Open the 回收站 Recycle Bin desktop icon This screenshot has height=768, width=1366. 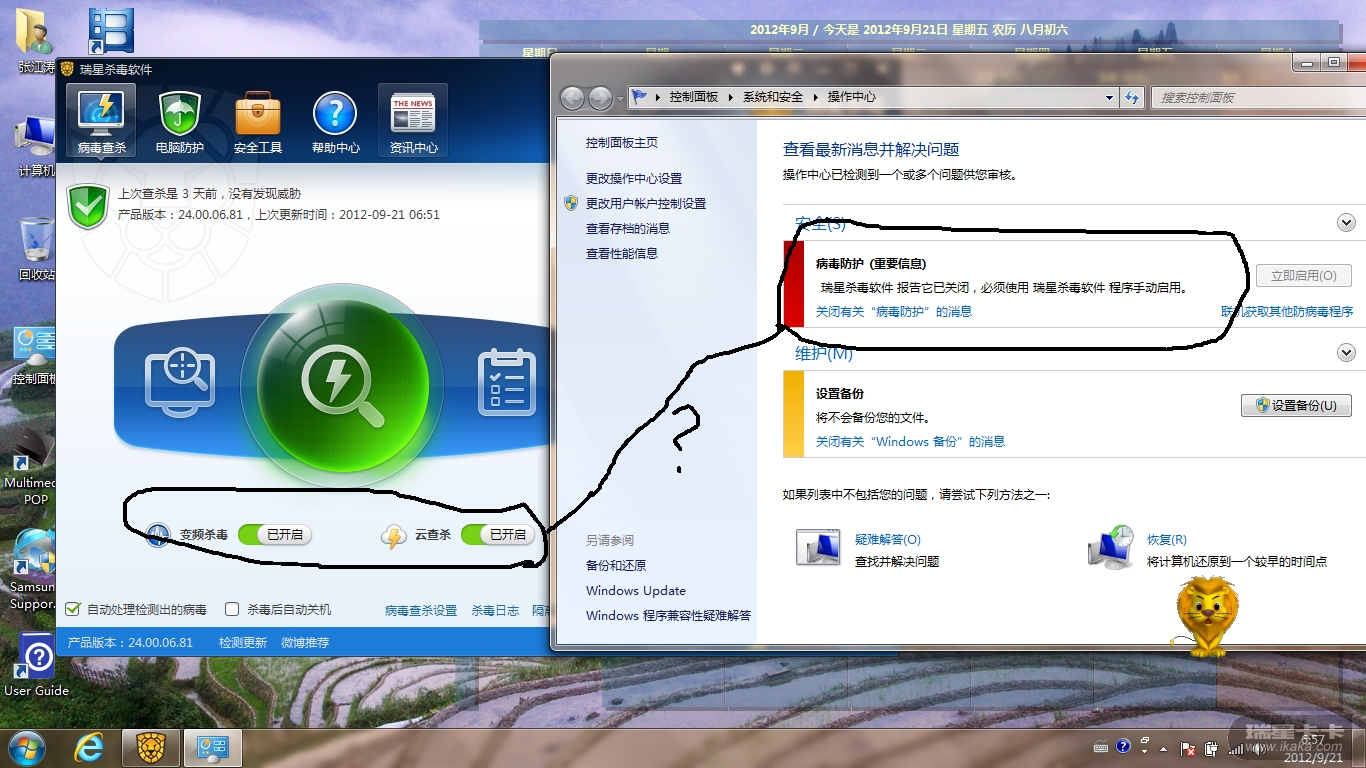(37, 249)
